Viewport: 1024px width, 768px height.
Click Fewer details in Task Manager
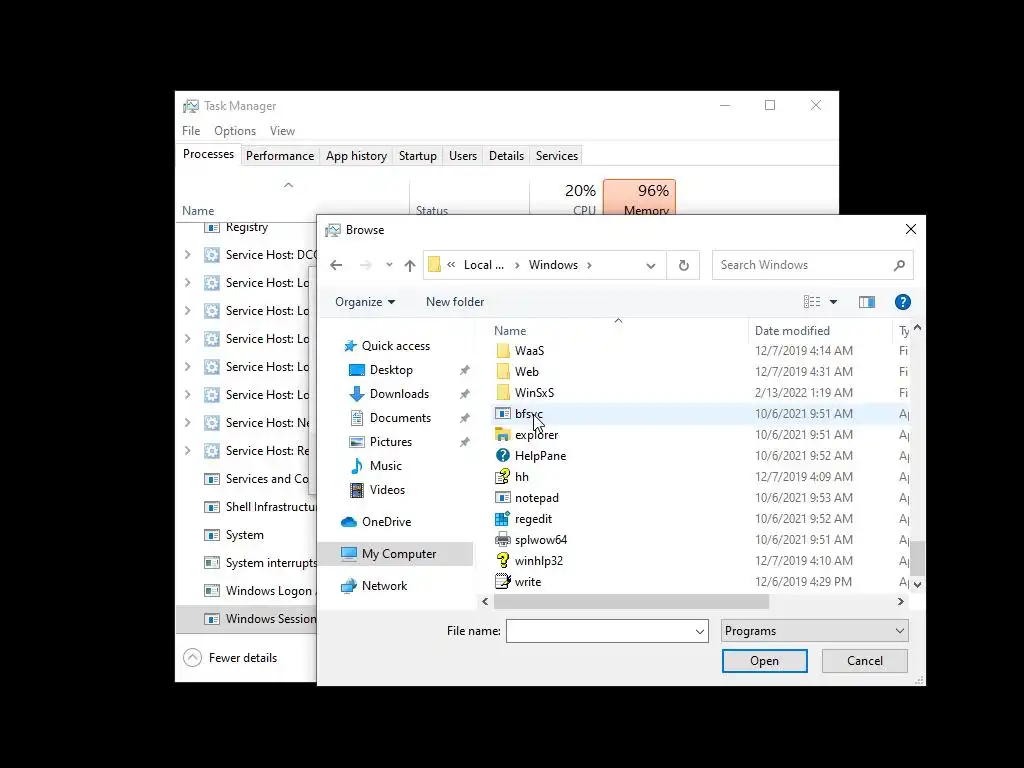[230, 658]
